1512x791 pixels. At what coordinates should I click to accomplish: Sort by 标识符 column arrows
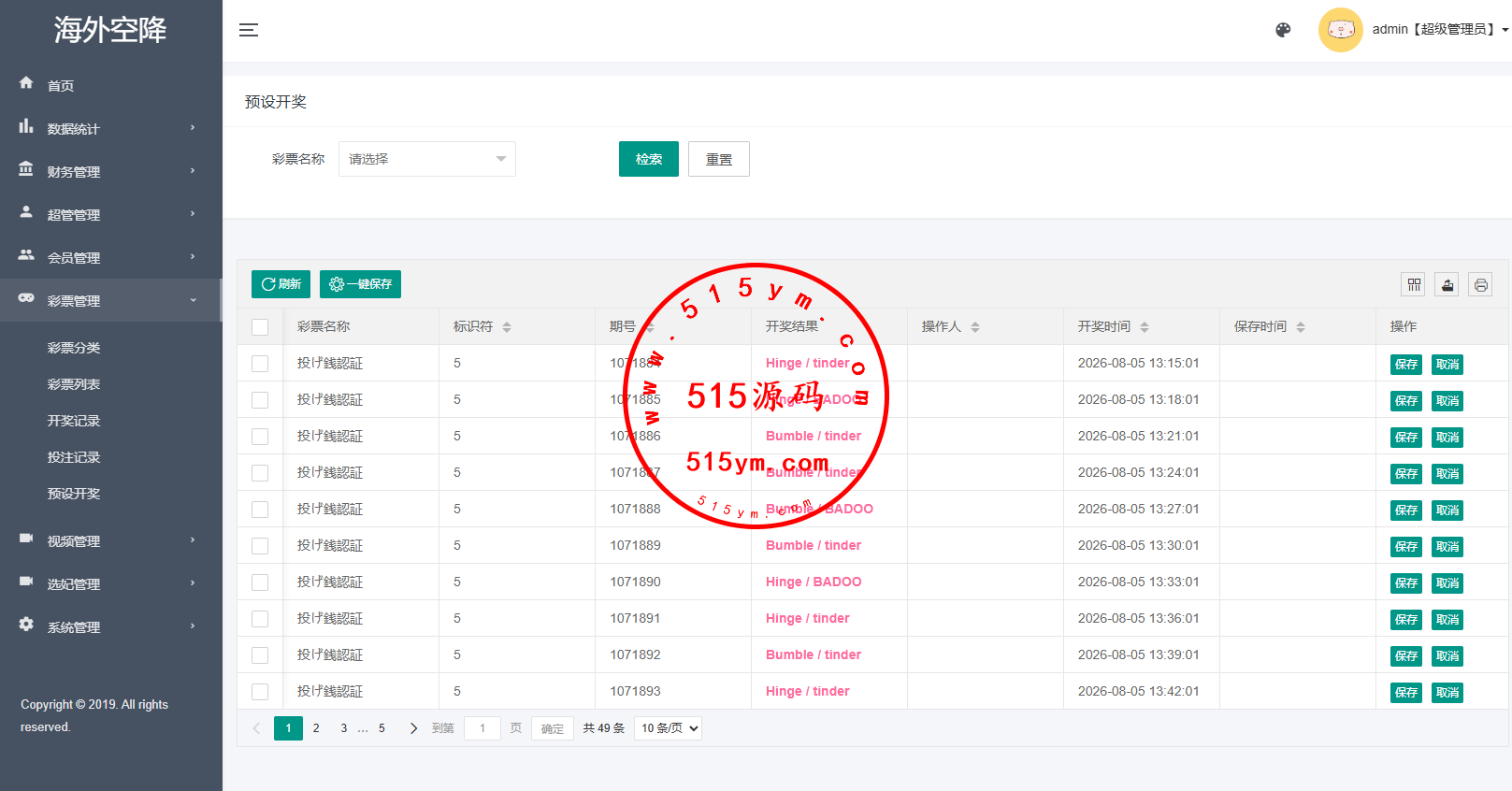(x=507, y=327)
